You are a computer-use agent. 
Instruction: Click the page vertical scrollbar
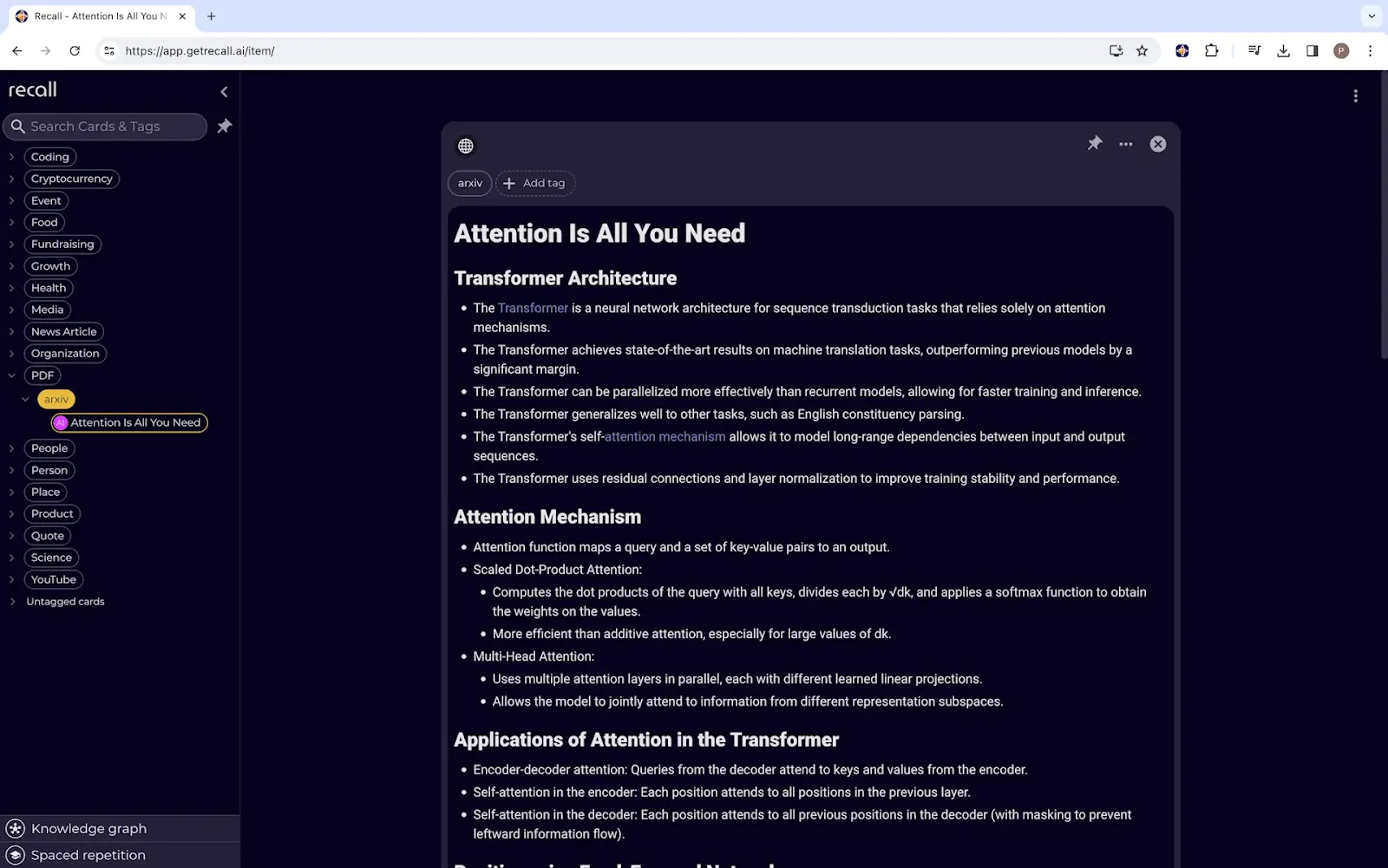[x=1384, y=217]
